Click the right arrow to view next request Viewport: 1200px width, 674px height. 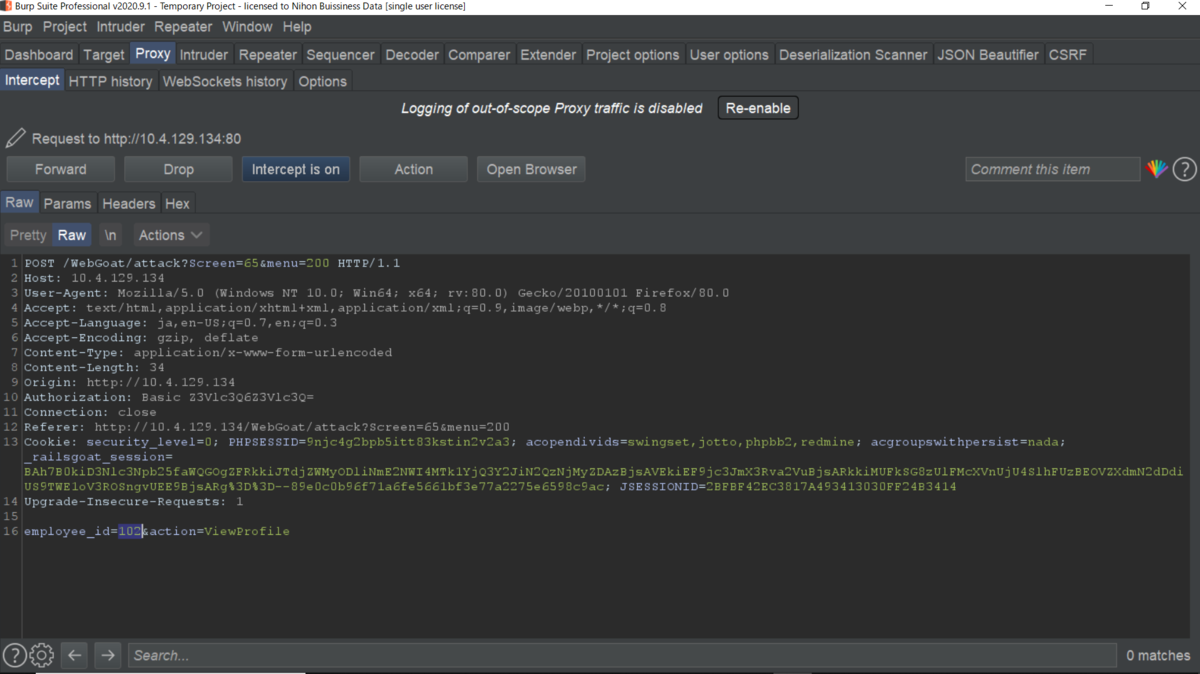(107, 655)
